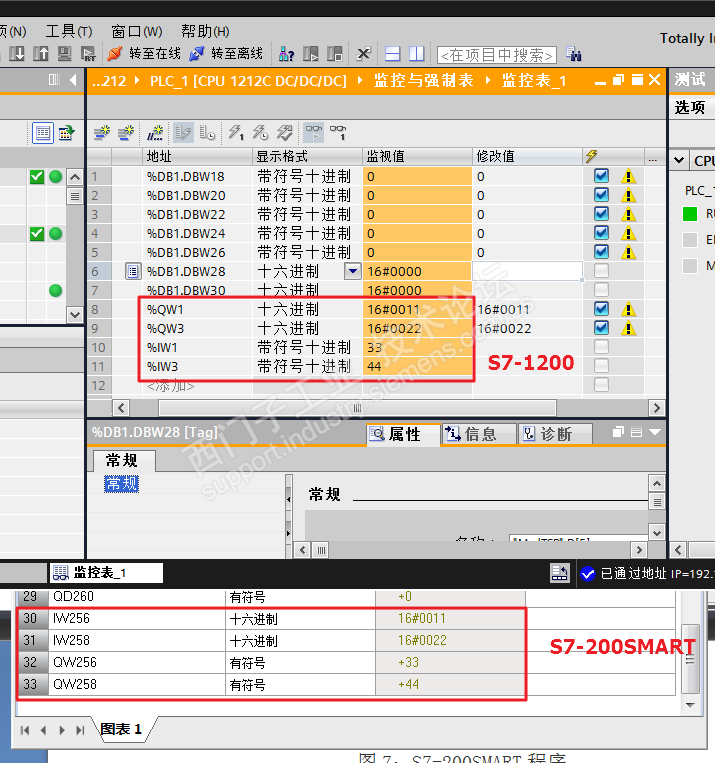Go offline with 转至离线
This screenshot has width=715, height=763.
(226, 54)
